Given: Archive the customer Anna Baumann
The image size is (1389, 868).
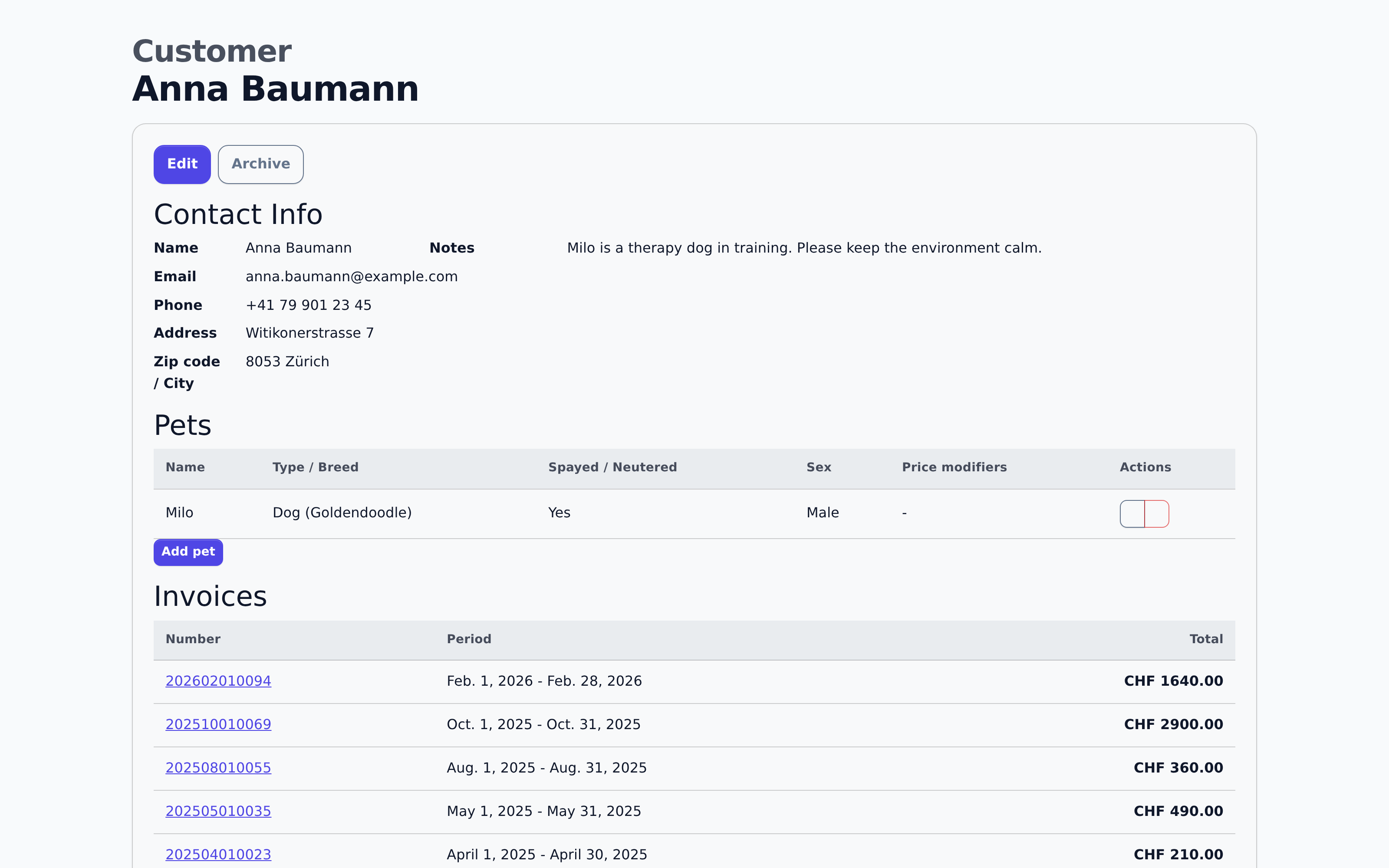Looking at the screenshot, I should coord(260,164).
